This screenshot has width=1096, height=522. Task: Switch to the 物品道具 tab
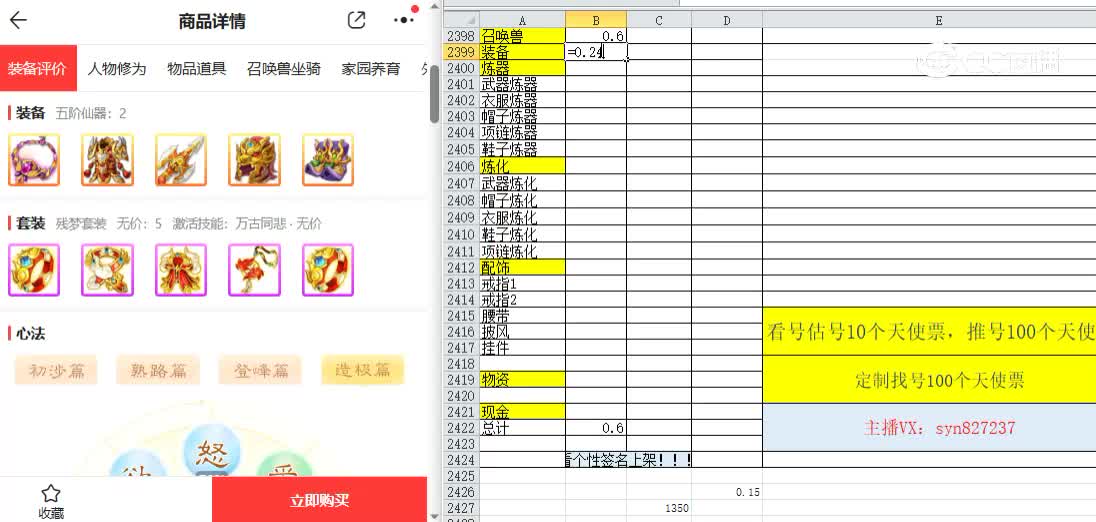coord(196,68)
